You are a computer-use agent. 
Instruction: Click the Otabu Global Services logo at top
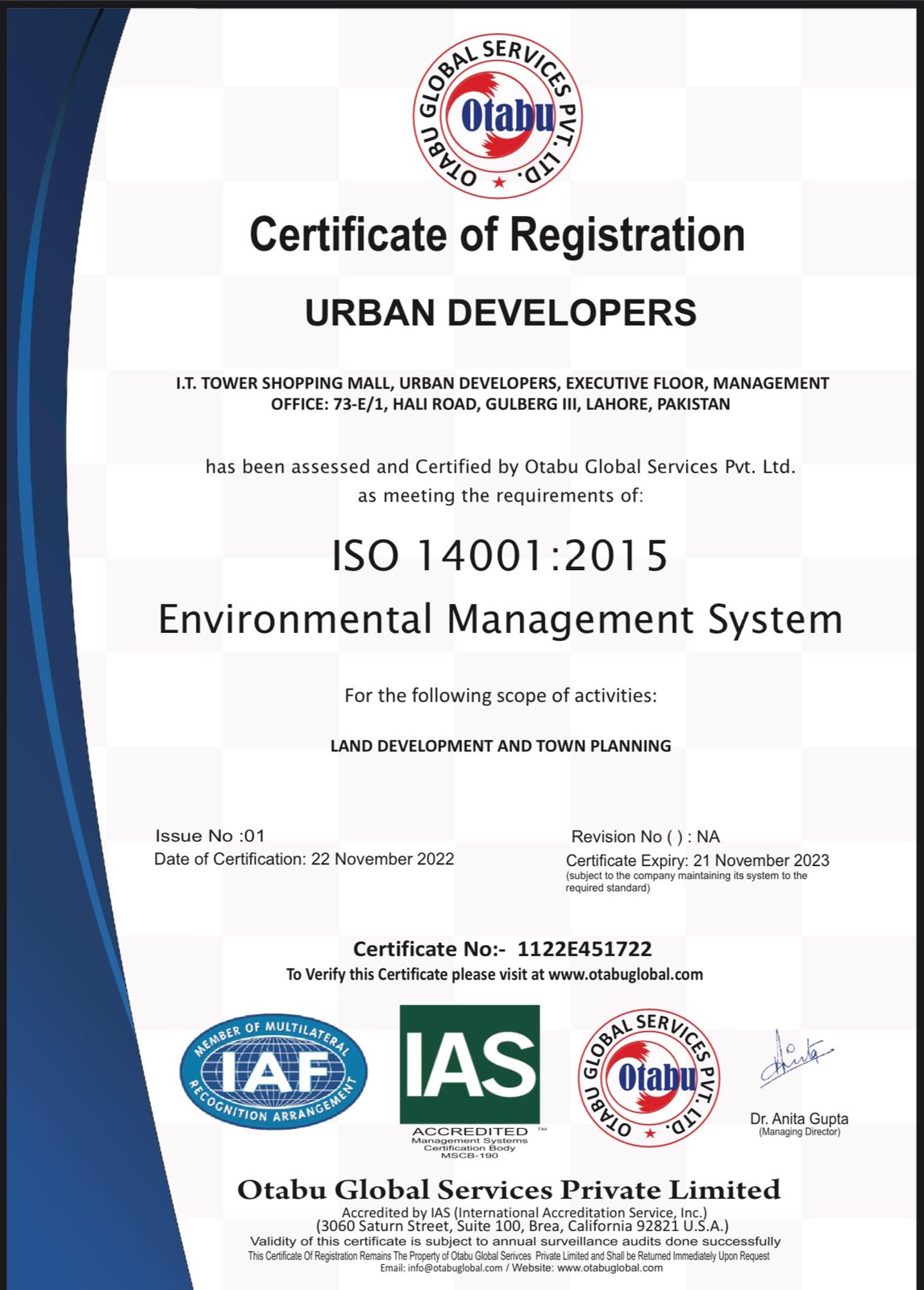pyautogui.click(x=497, y=117)
